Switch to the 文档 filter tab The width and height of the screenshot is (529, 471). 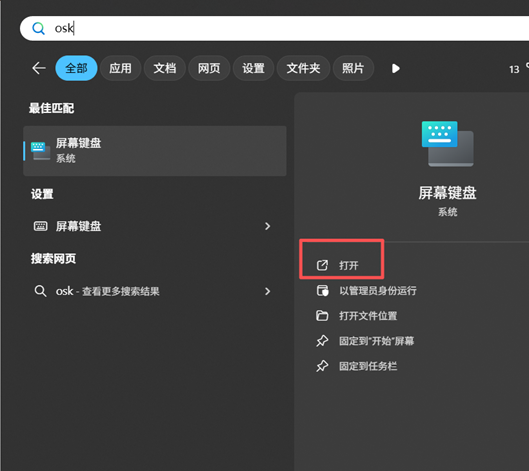165,68
